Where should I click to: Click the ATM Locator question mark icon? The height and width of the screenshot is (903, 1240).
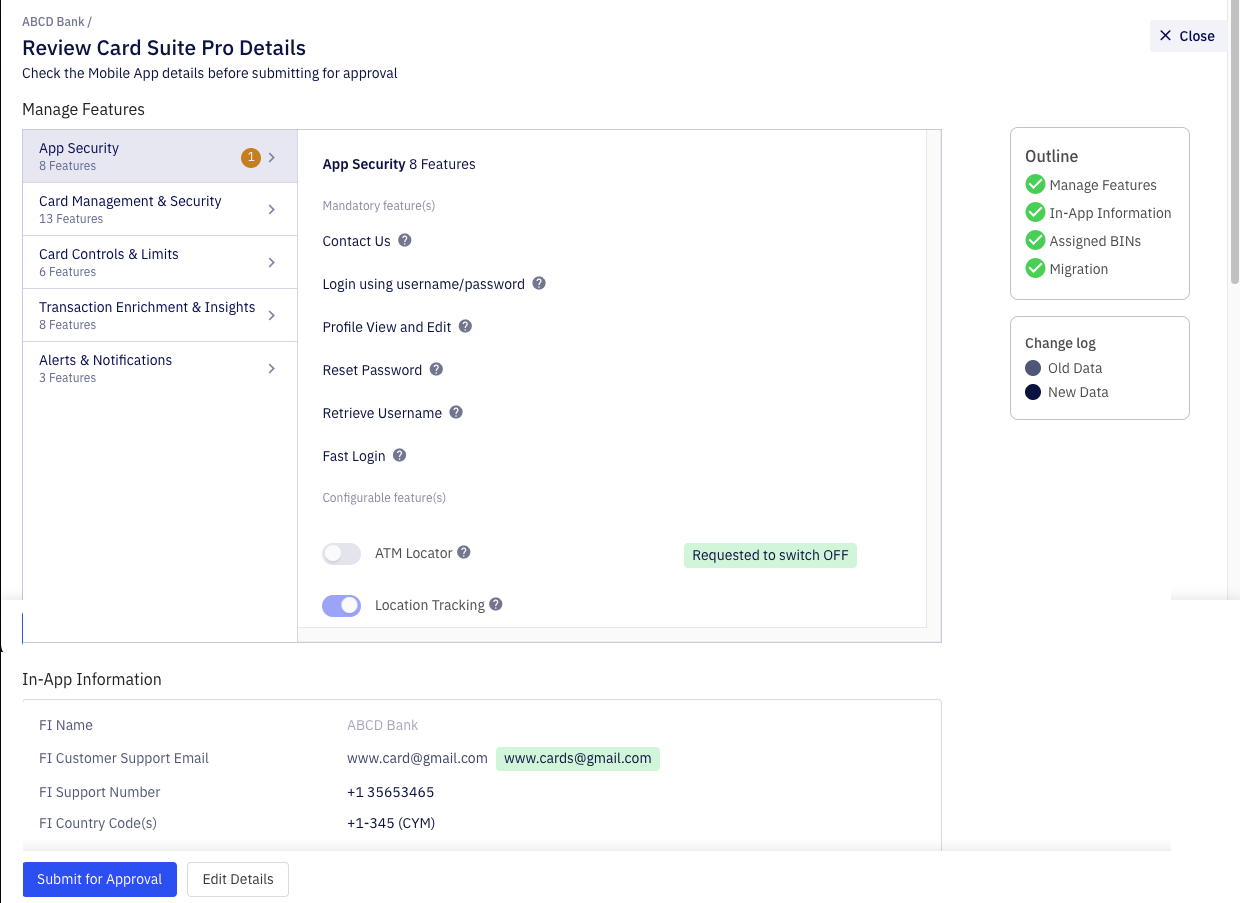point(463,550)
